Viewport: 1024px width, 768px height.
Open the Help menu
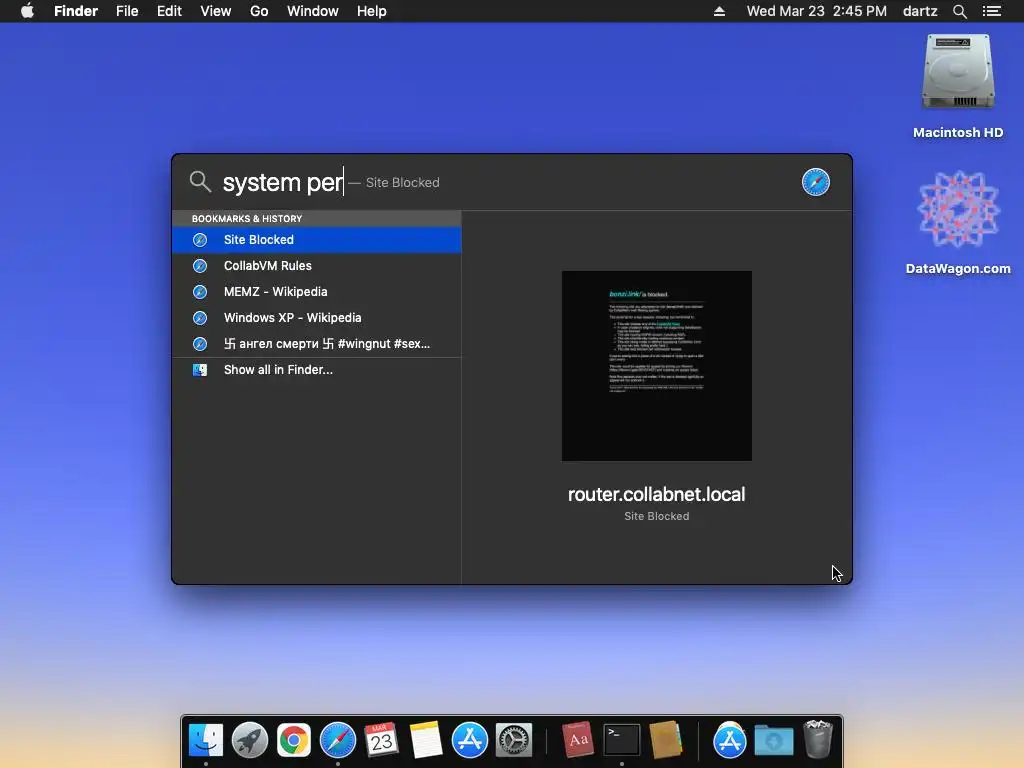[372, 11]
